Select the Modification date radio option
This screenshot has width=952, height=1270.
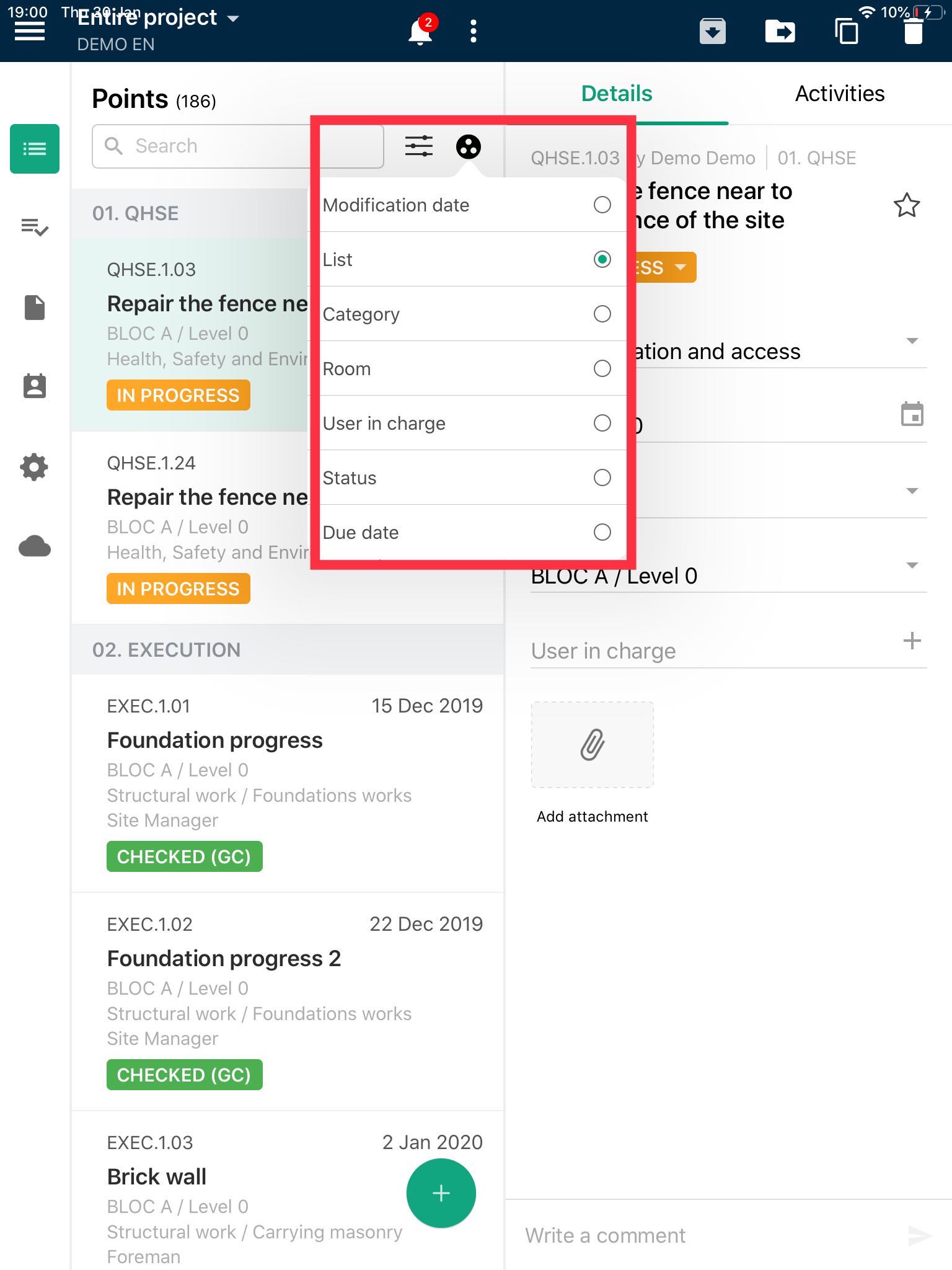point(602,205)
